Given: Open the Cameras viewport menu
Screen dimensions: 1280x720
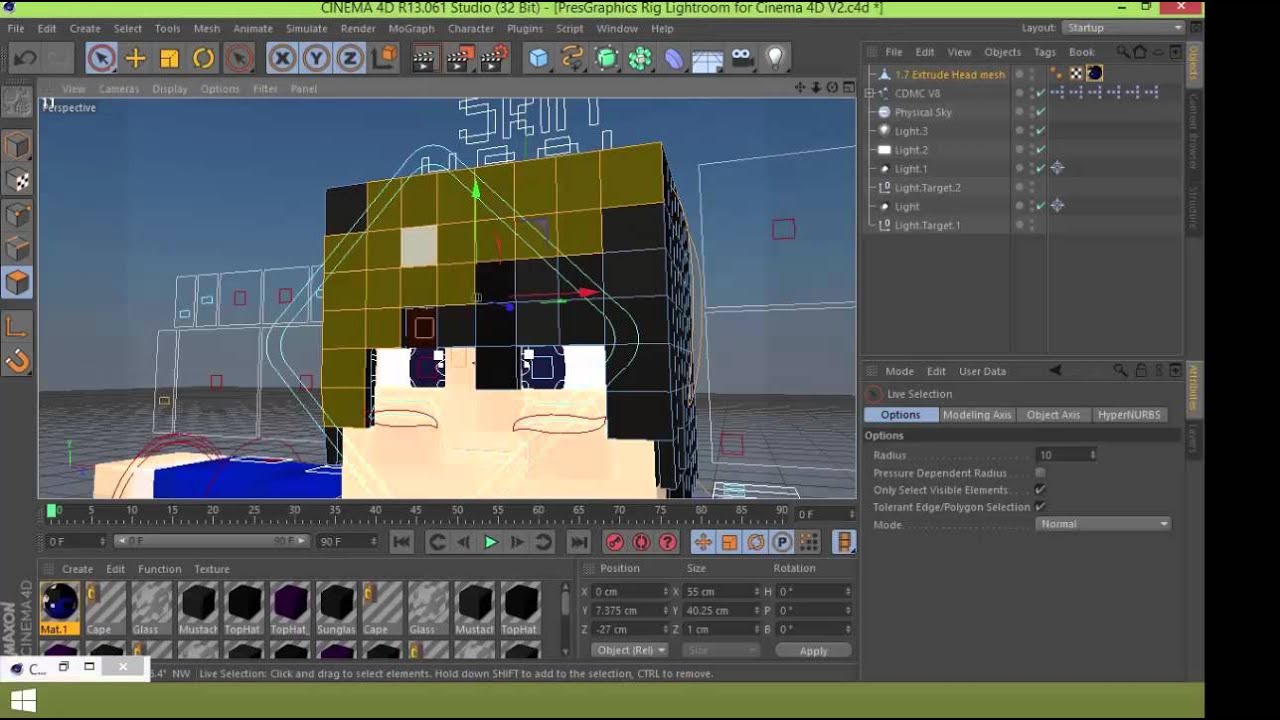Looking at the screenshot, I should 118,88.
